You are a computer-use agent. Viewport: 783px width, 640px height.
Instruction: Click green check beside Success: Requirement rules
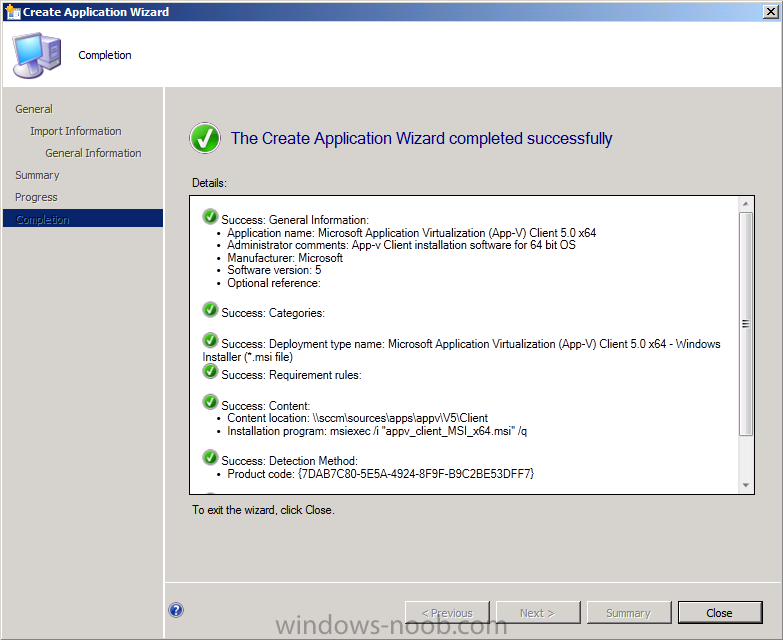click(x=210, y=371)
